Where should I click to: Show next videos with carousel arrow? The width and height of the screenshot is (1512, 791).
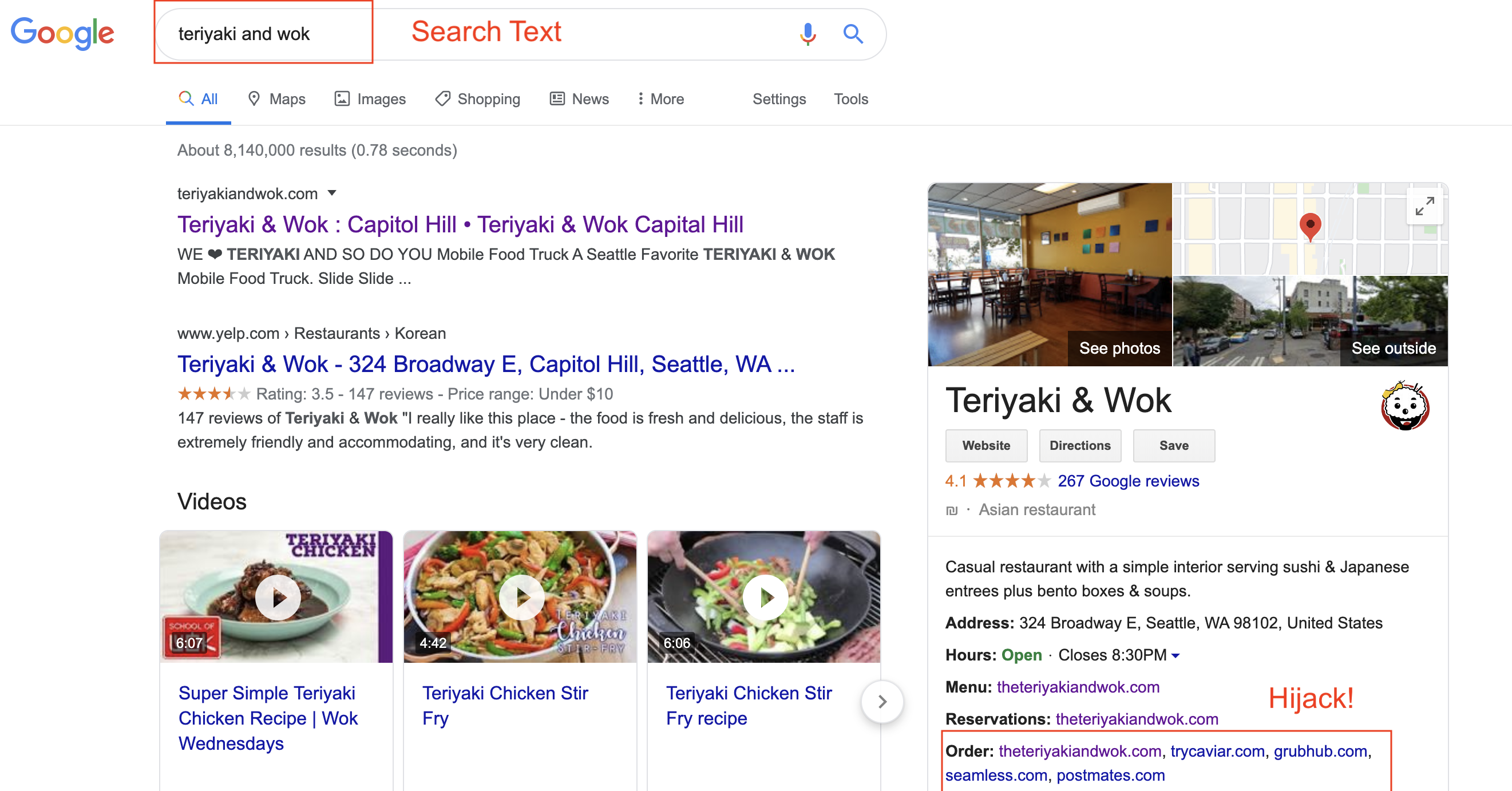click(x=881, y=701)
